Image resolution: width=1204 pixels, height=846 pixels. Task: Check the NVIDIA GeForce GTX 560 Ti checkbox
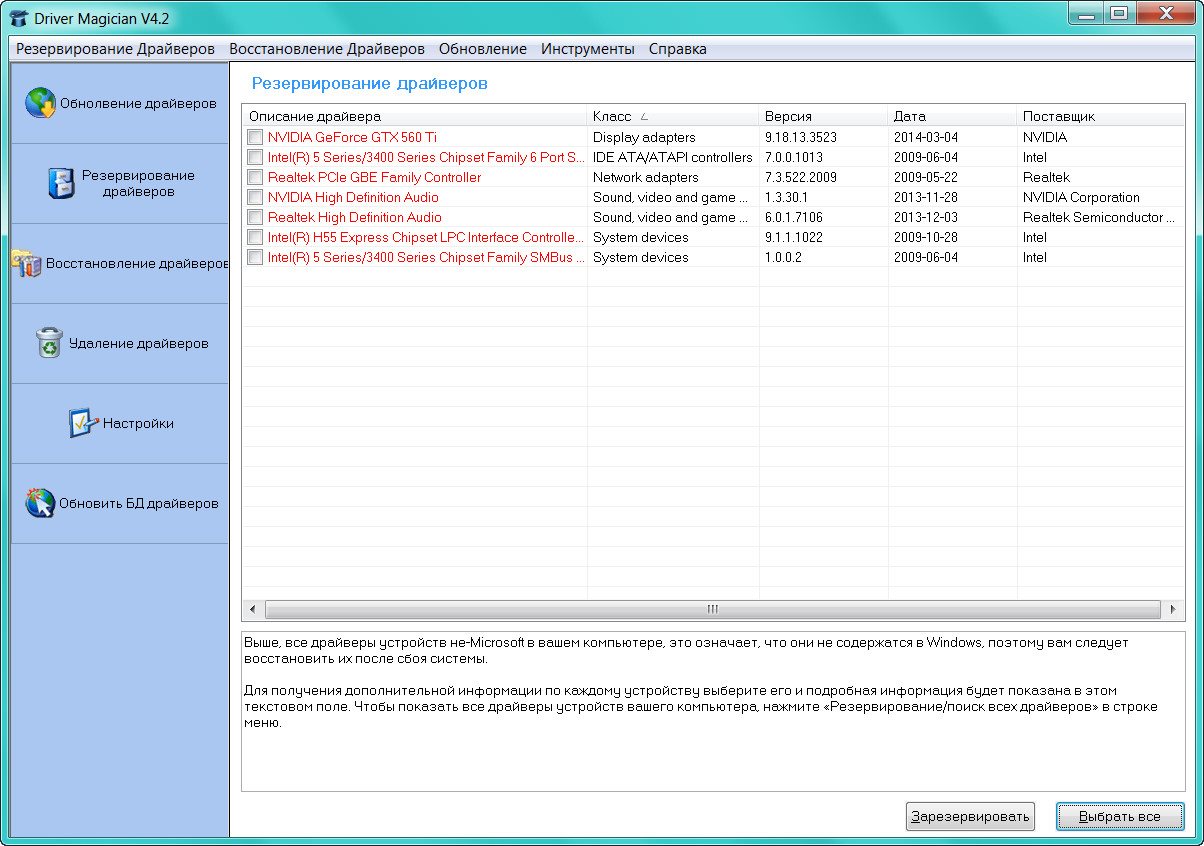[256, 137]
